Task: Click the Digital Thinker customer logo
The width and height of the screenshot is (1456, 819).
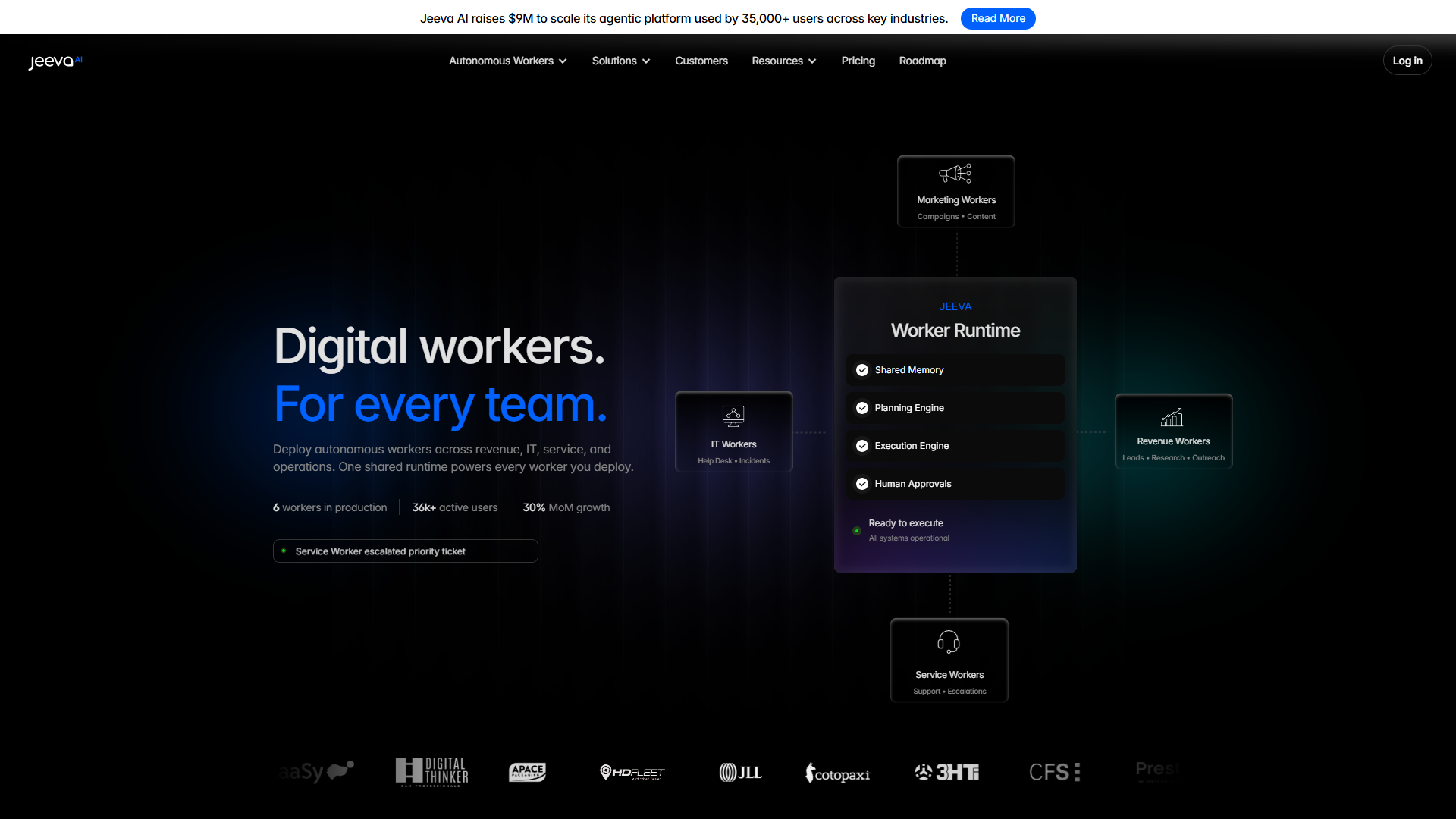Action: (431, 772)
